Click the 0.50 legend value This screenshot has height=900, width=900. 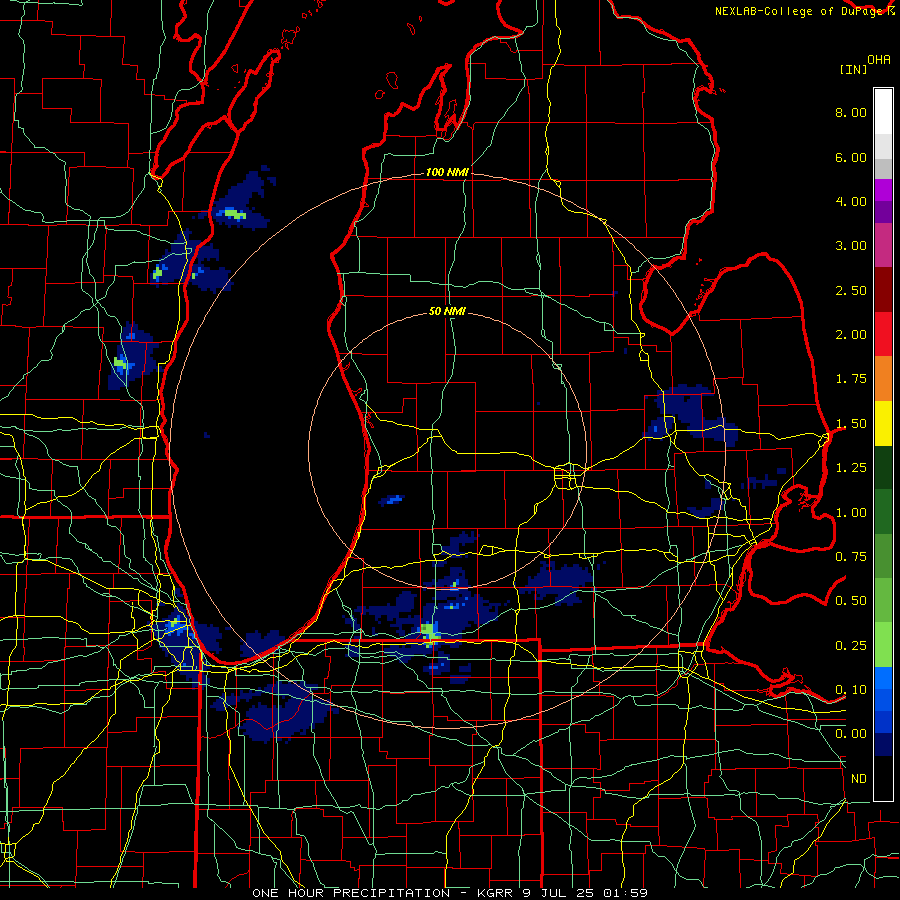coord(851,601)
